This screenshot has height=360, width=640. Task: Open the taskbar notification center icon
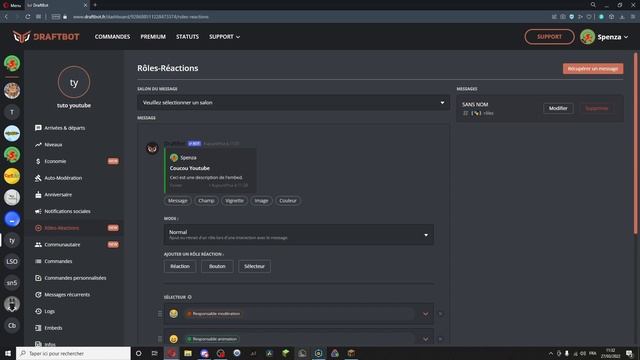point(629,353)
